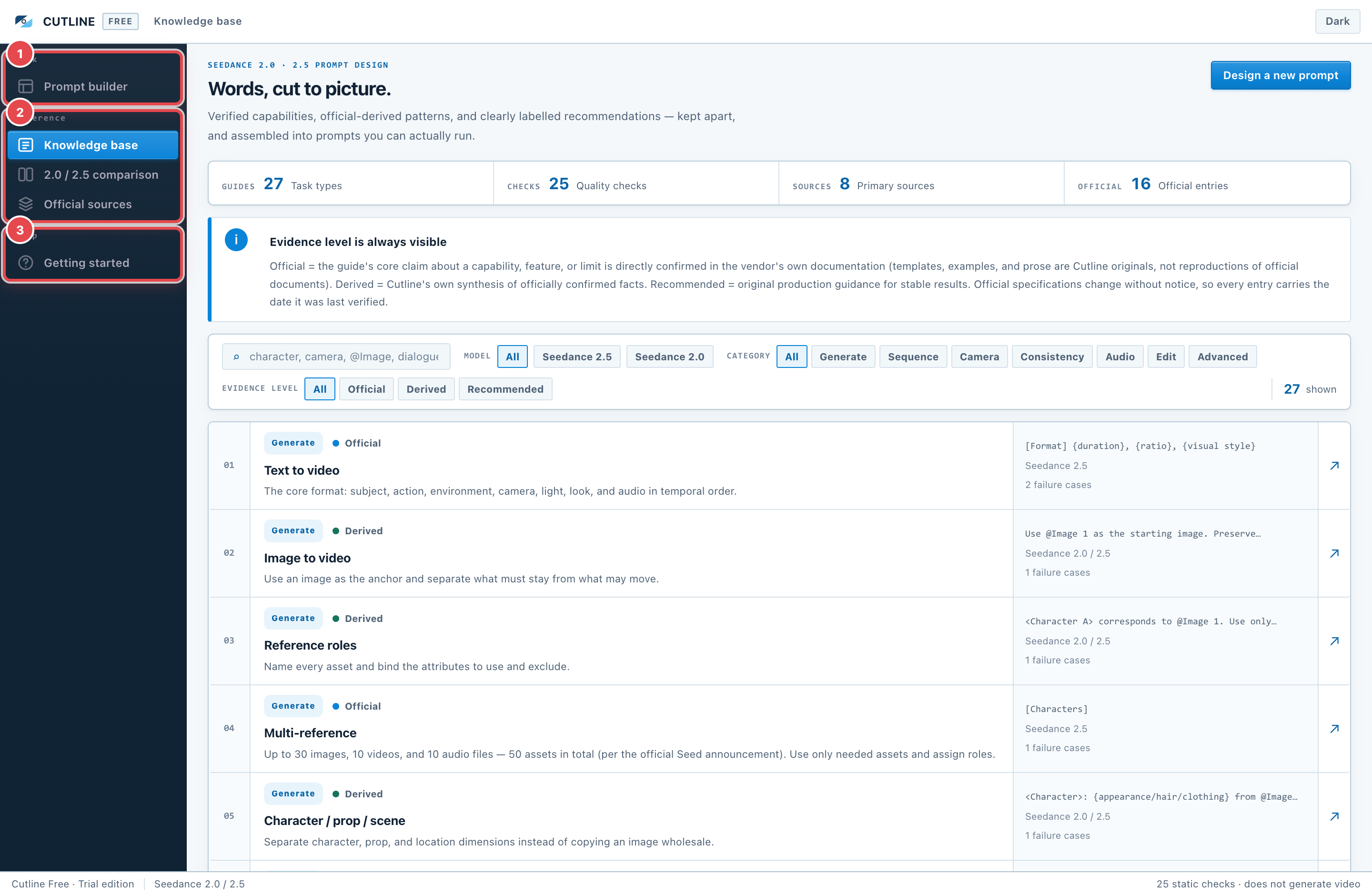Click the Getting started help icon
Screen dimensions: 1372x896
(26, 263)
